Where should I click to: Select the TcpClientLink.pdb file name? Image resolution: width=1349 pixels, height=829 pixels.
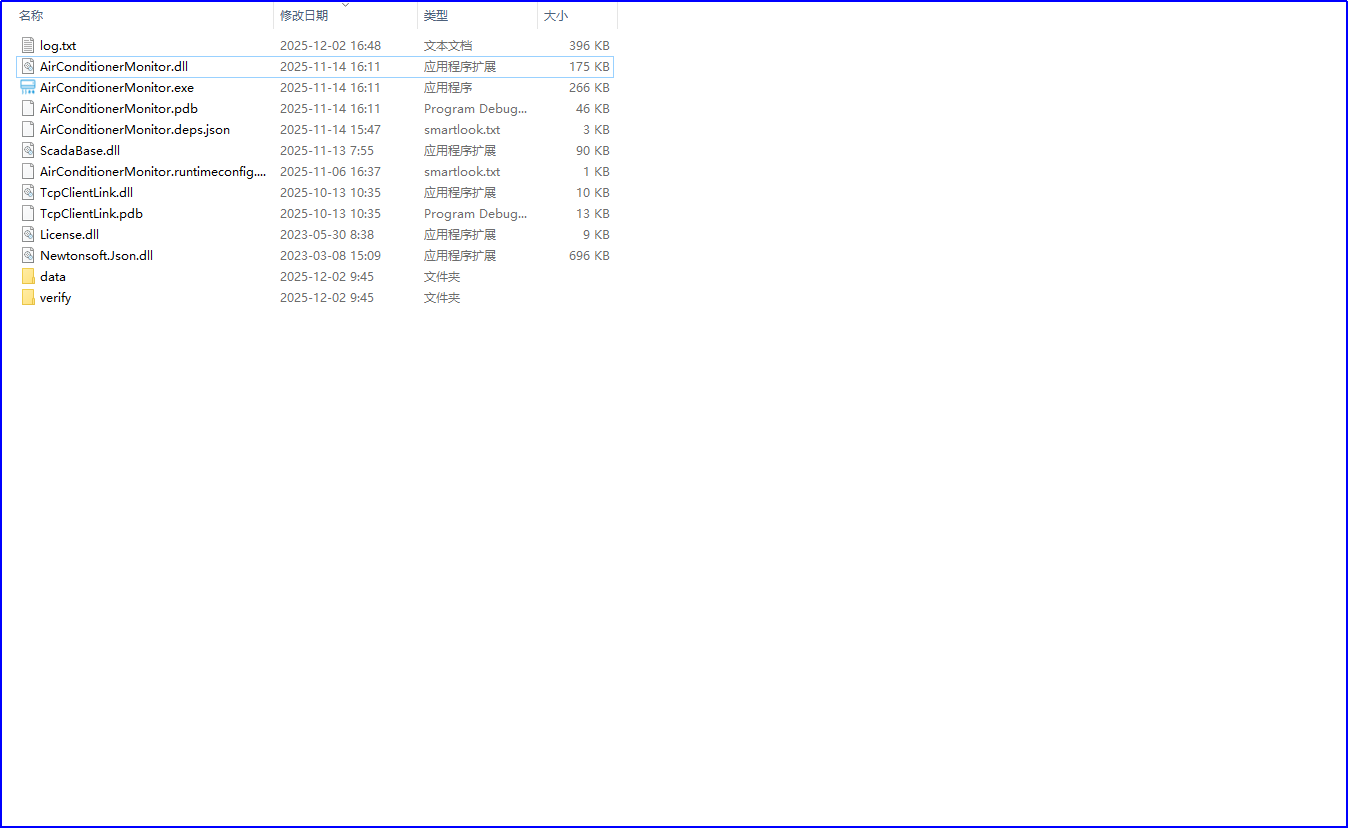click(x=91, y=213)
